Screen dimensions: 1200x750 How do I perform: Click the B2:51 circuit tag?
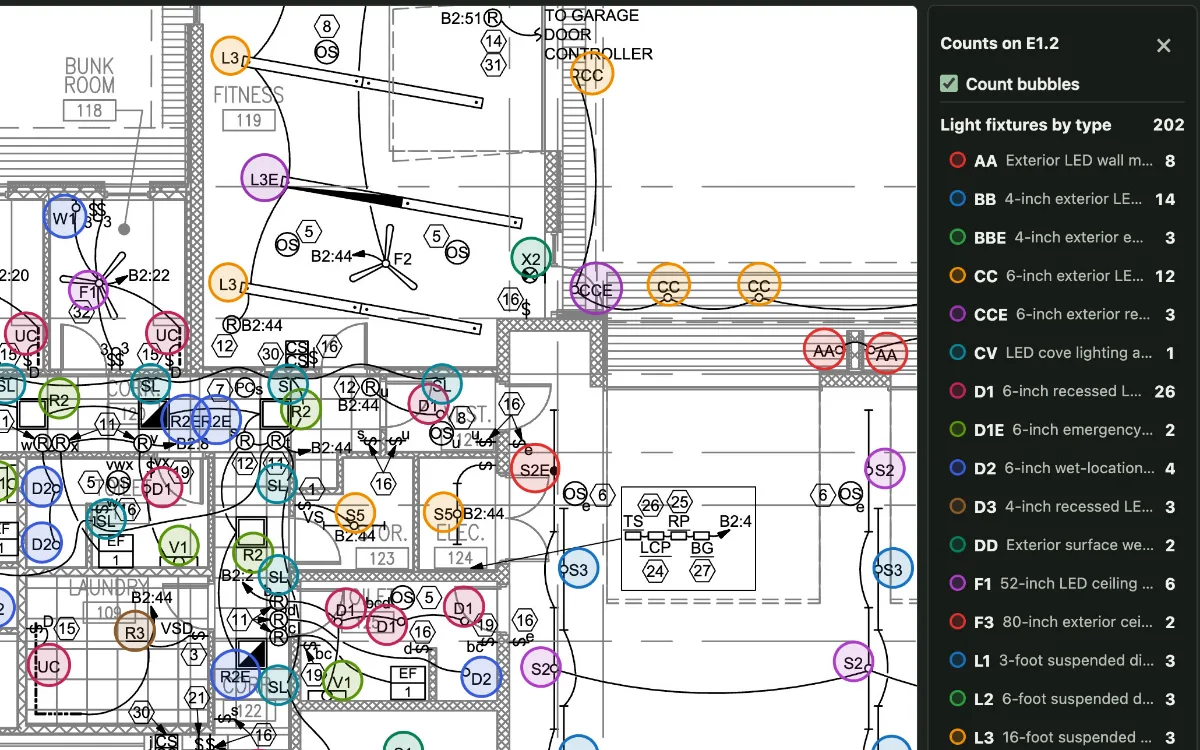pos(462,18)
